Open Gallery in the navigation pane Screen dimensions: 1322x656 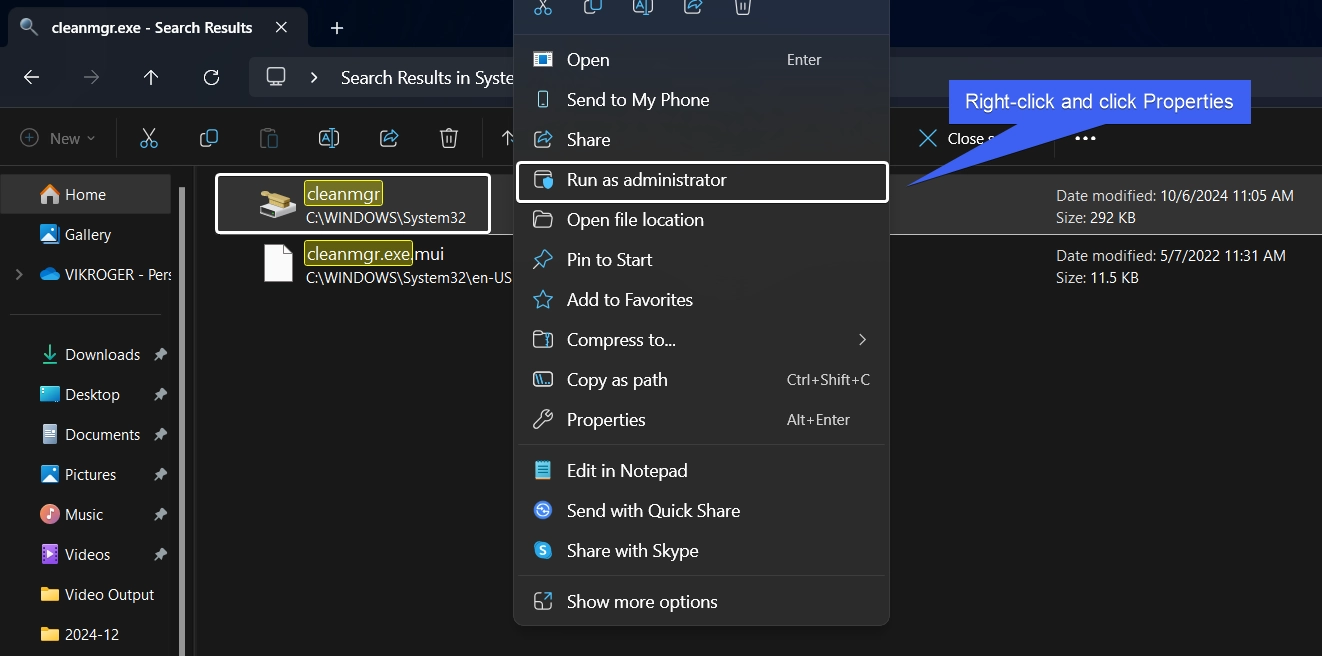point(86,235)
